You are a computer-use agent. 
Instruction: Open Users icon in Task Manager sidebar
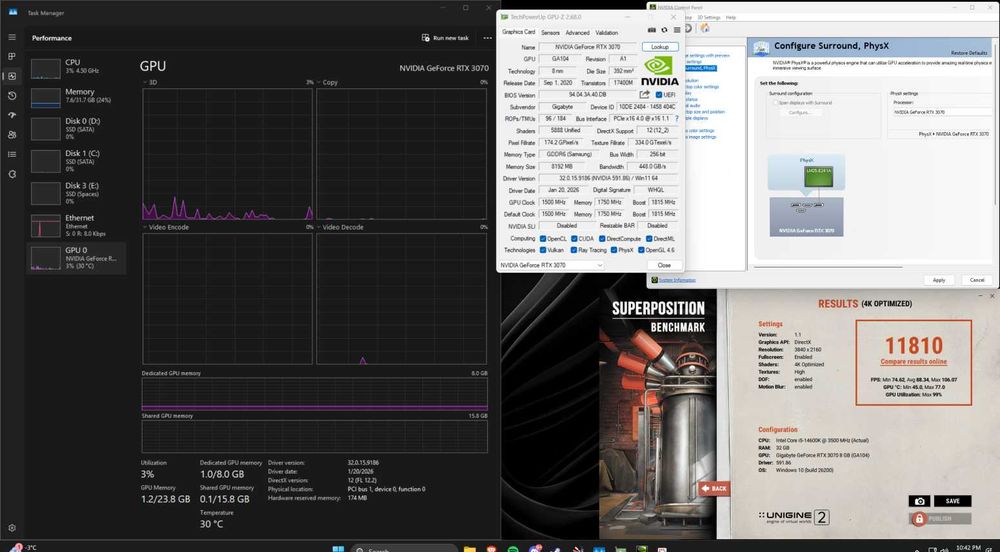(12, 134)
